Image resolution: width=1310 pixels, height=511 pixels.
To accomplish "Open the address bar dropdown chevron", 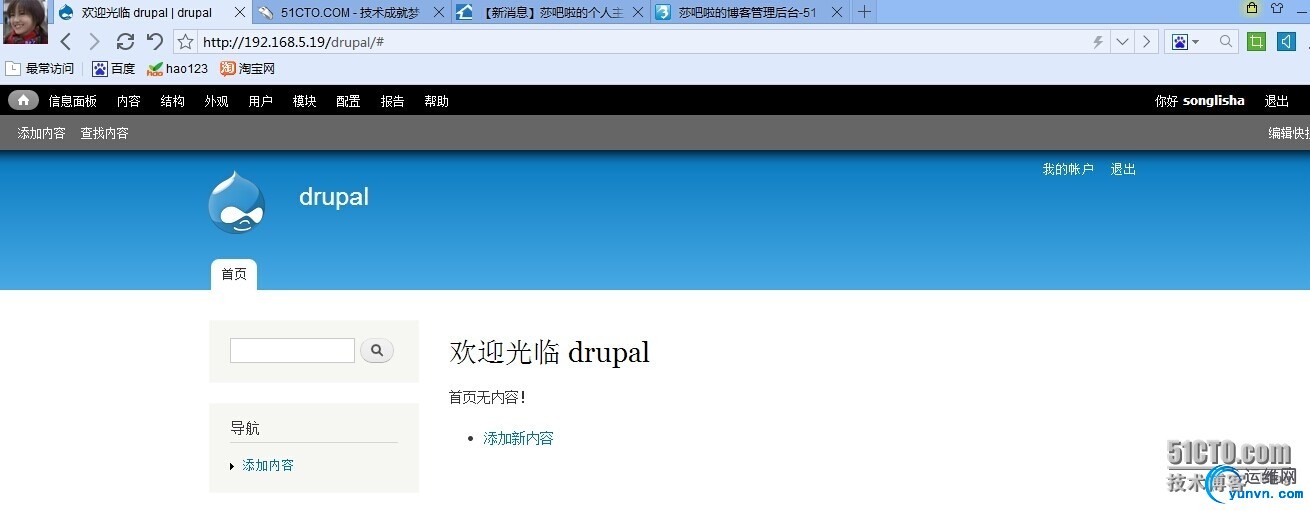I will (x=1122, y=42).
